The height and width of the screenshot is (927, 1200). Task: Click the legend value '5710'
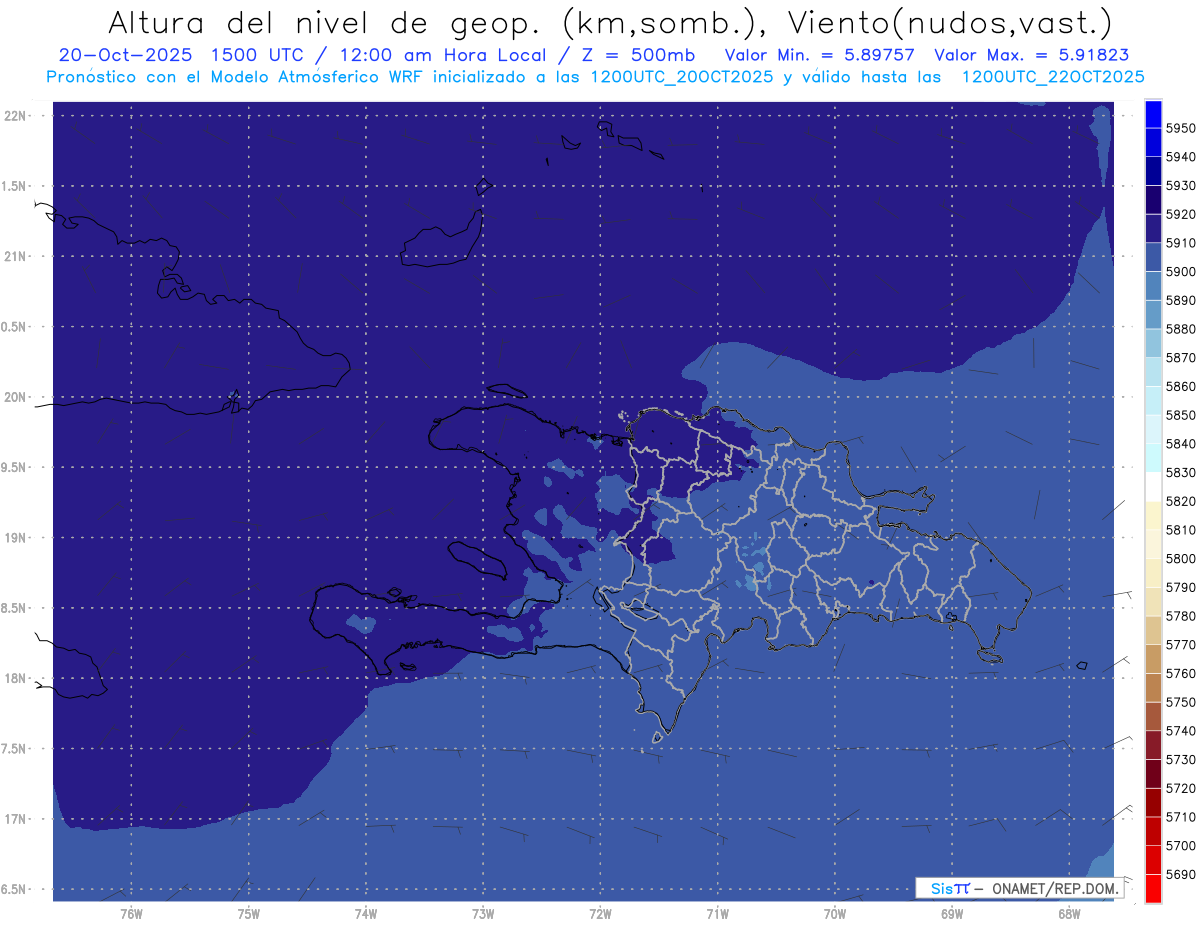[x=1180, y=817]
